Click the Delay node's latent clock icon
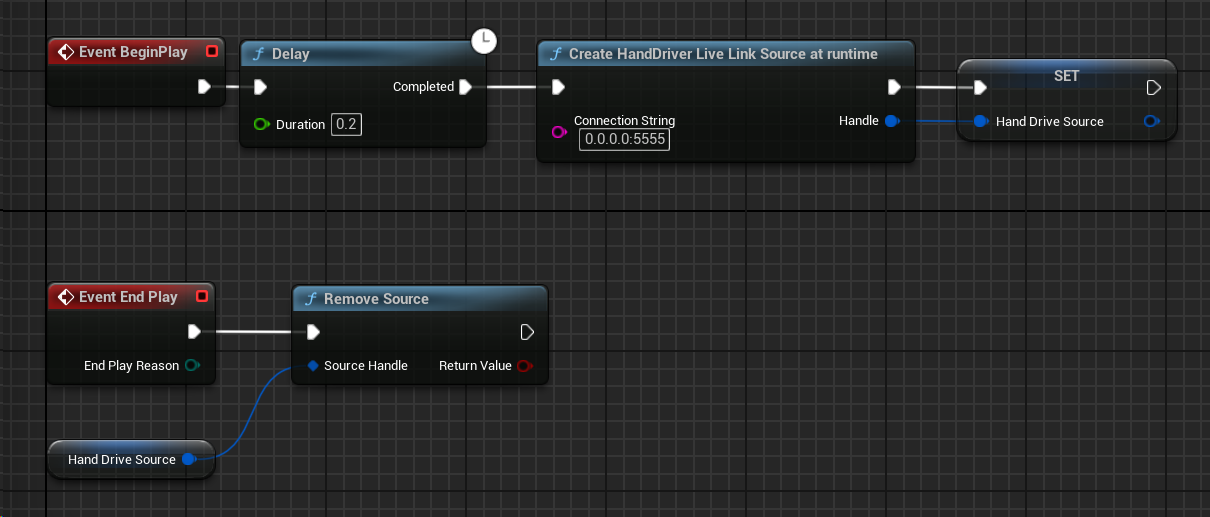Image resolution: width=1210 pixels, height=517 pixels. 484,41
